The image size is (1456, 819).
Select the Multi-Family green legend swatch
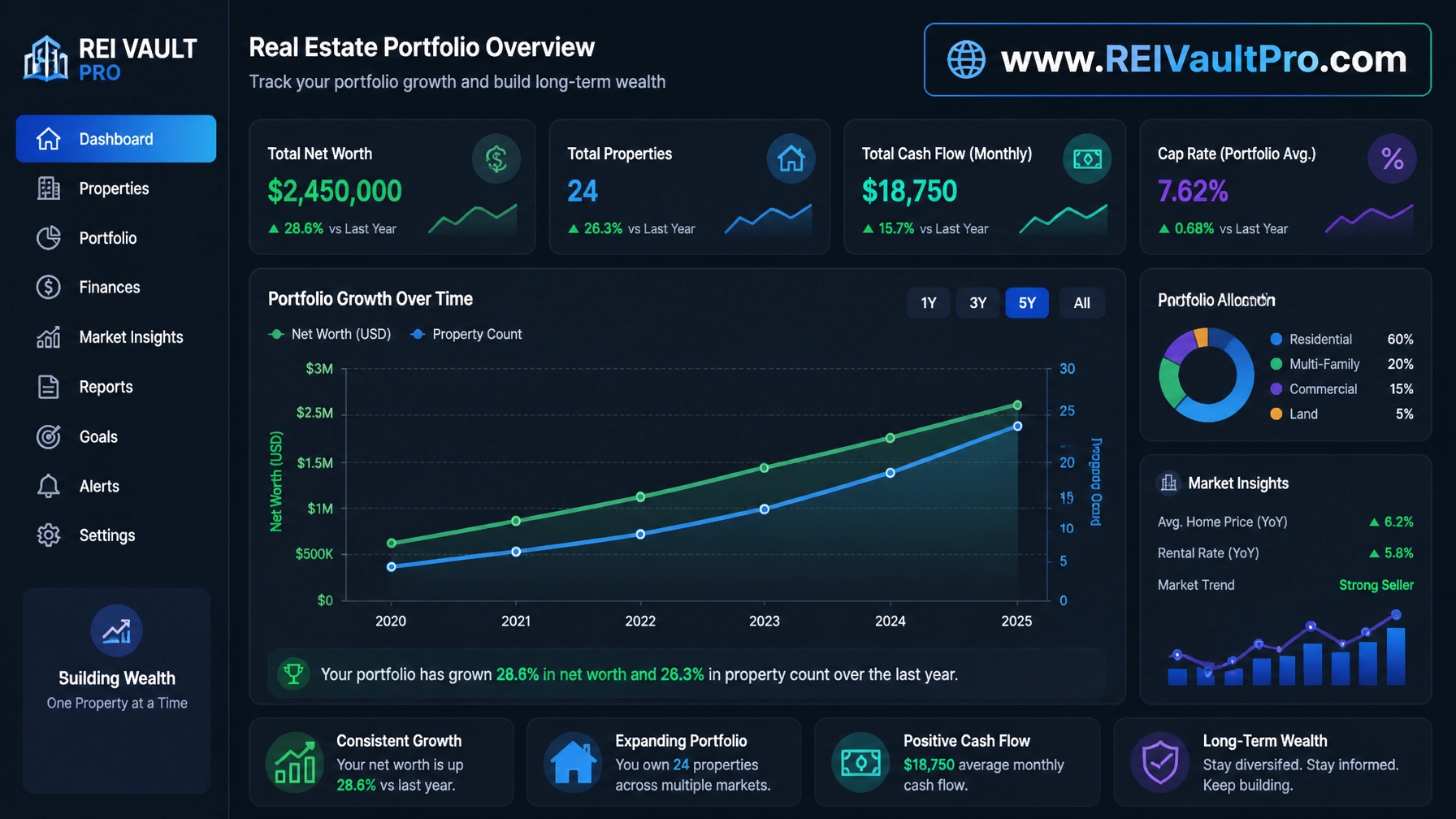tap(1276, 364)
